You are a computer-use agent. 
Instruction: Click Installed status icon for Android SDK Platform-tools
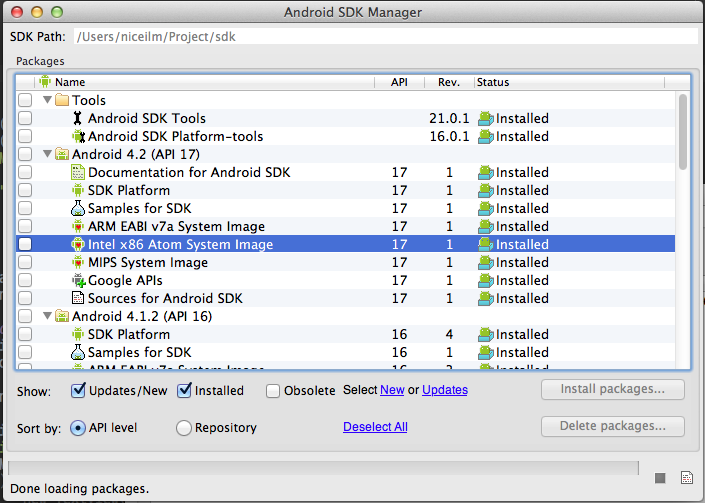pos(486,136)
